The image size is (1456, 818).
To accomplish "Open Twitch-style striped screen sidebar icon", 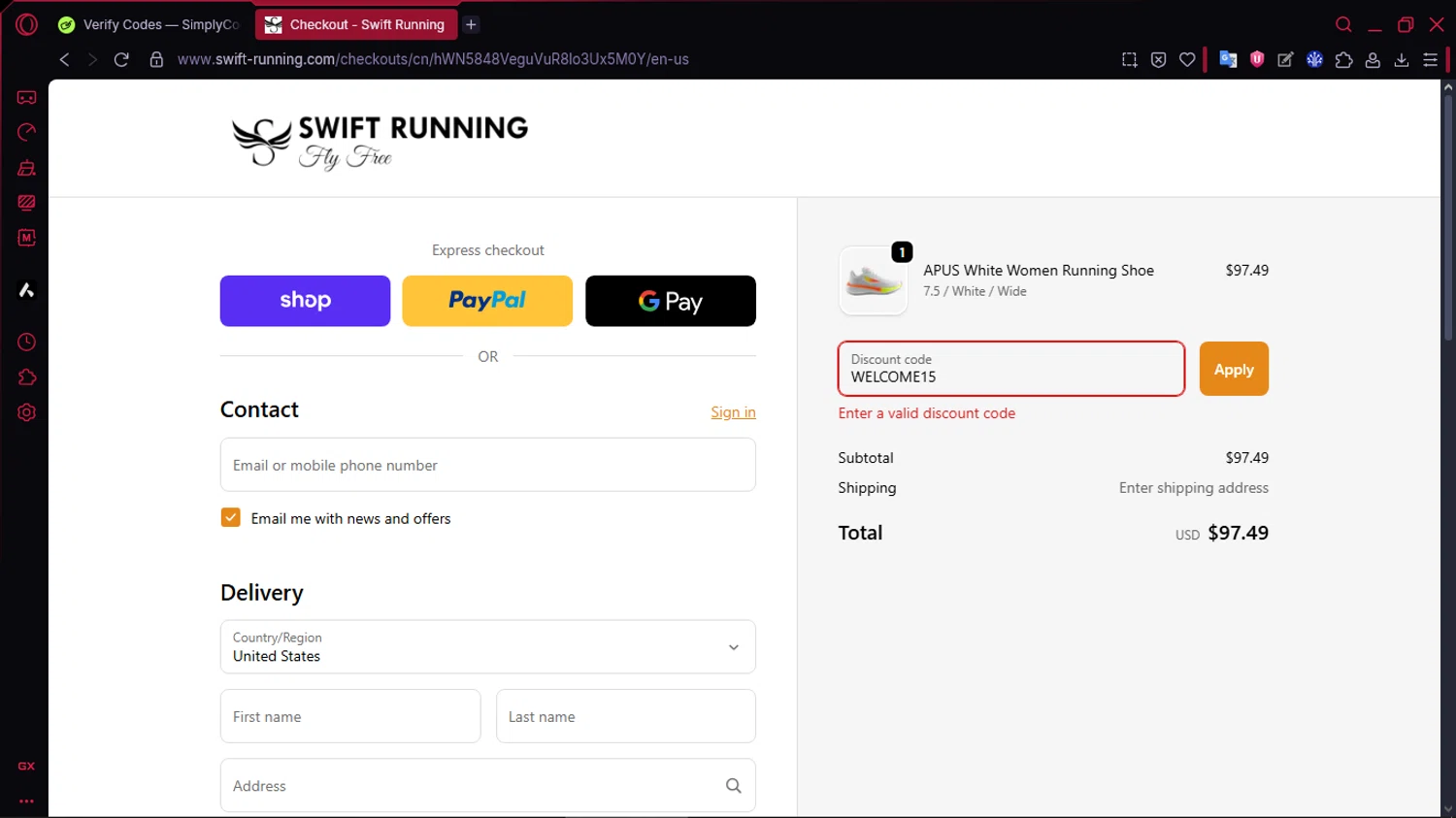I will [x=26, y=203].
